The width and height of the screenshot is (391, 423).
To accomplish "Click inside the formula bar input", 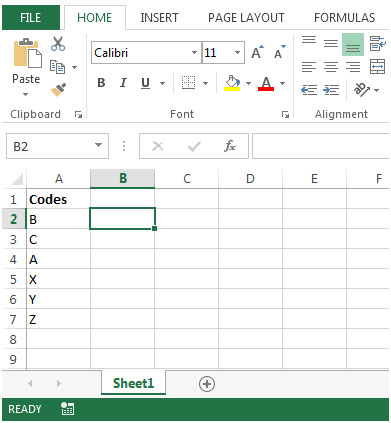I will [321, 146].
